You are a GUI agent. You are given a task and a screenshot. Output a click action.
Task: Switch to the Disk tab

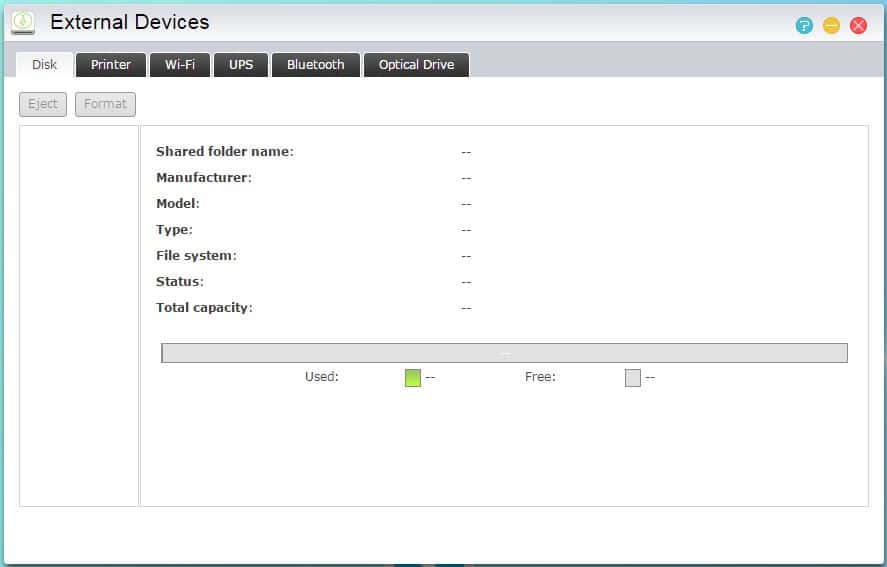click(x=45, y=65)
